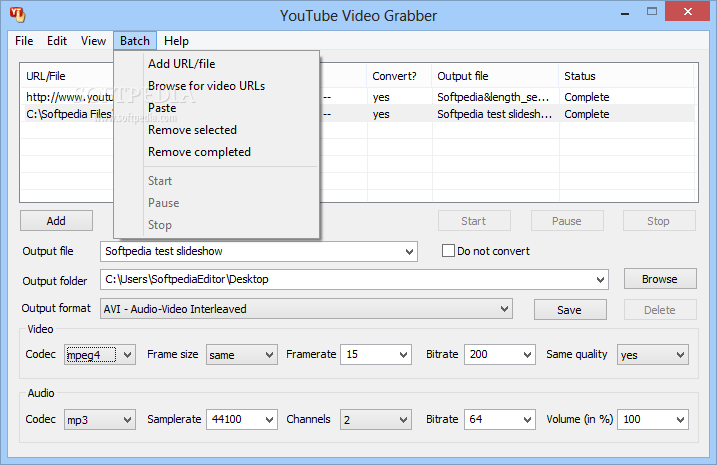This screenshot has height=465, width=717.
Task: Click the Convert? column header
Action: (x=399, y=76)
